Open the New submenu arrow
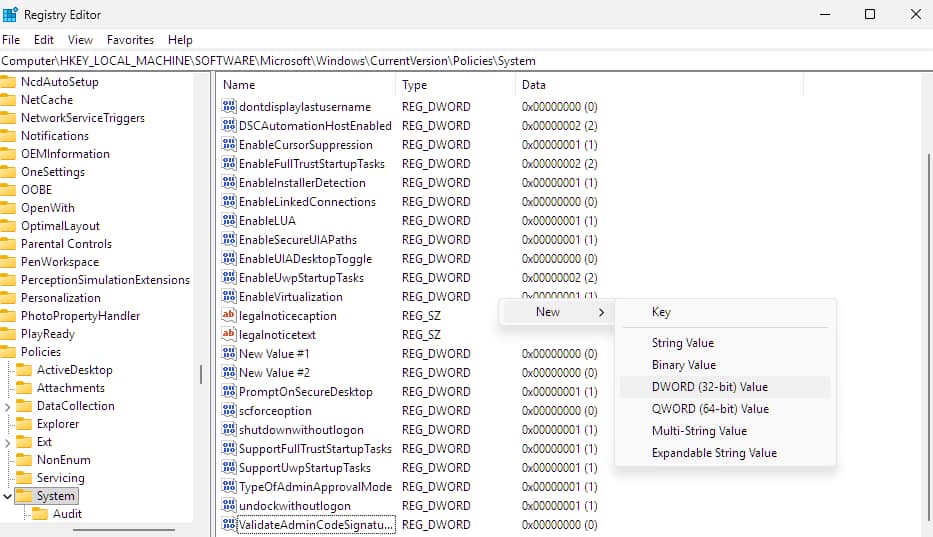 [x=602, y=313]
